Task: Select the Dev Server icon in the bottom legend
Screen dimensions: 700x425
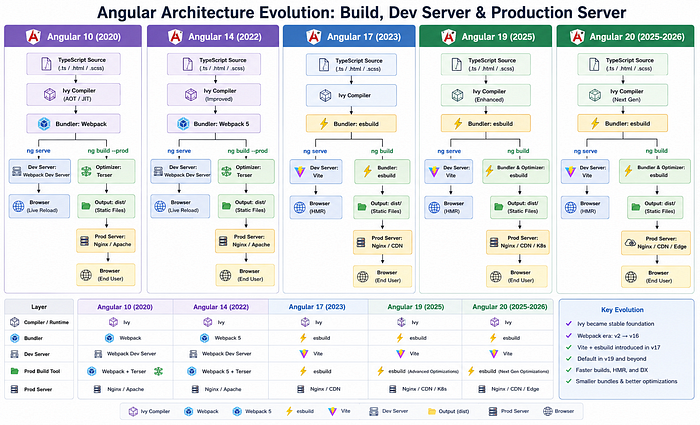Action: click(374, 411)
